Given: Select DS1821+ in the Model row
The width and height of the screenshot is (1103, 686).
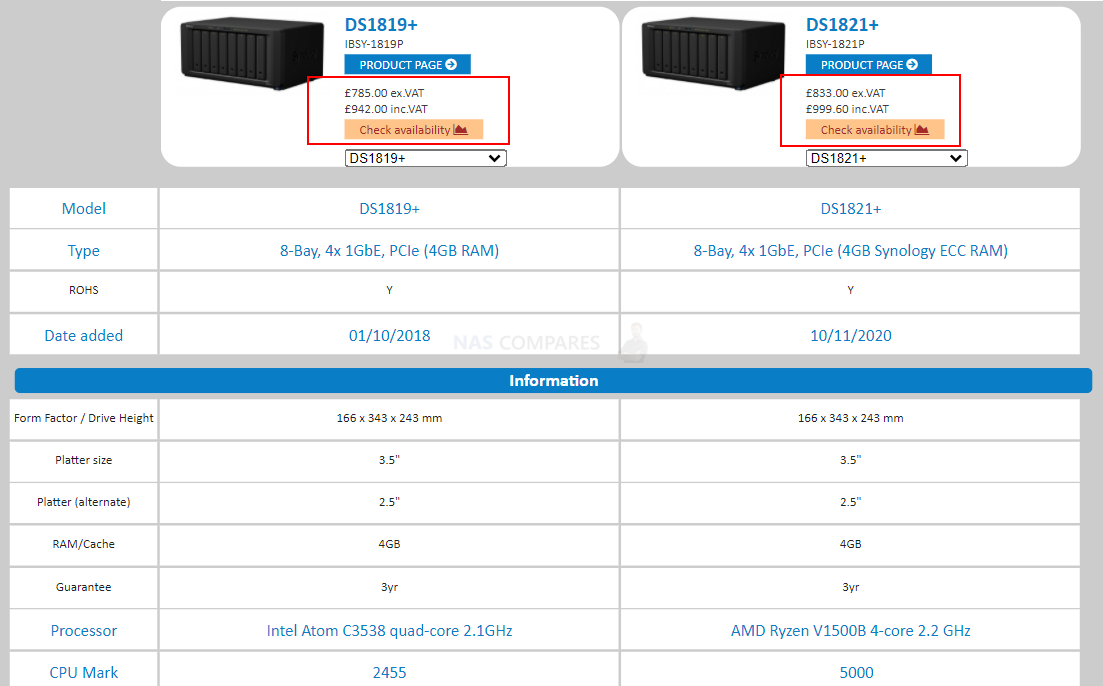Looking at the screenshot, I should (850, 209).
